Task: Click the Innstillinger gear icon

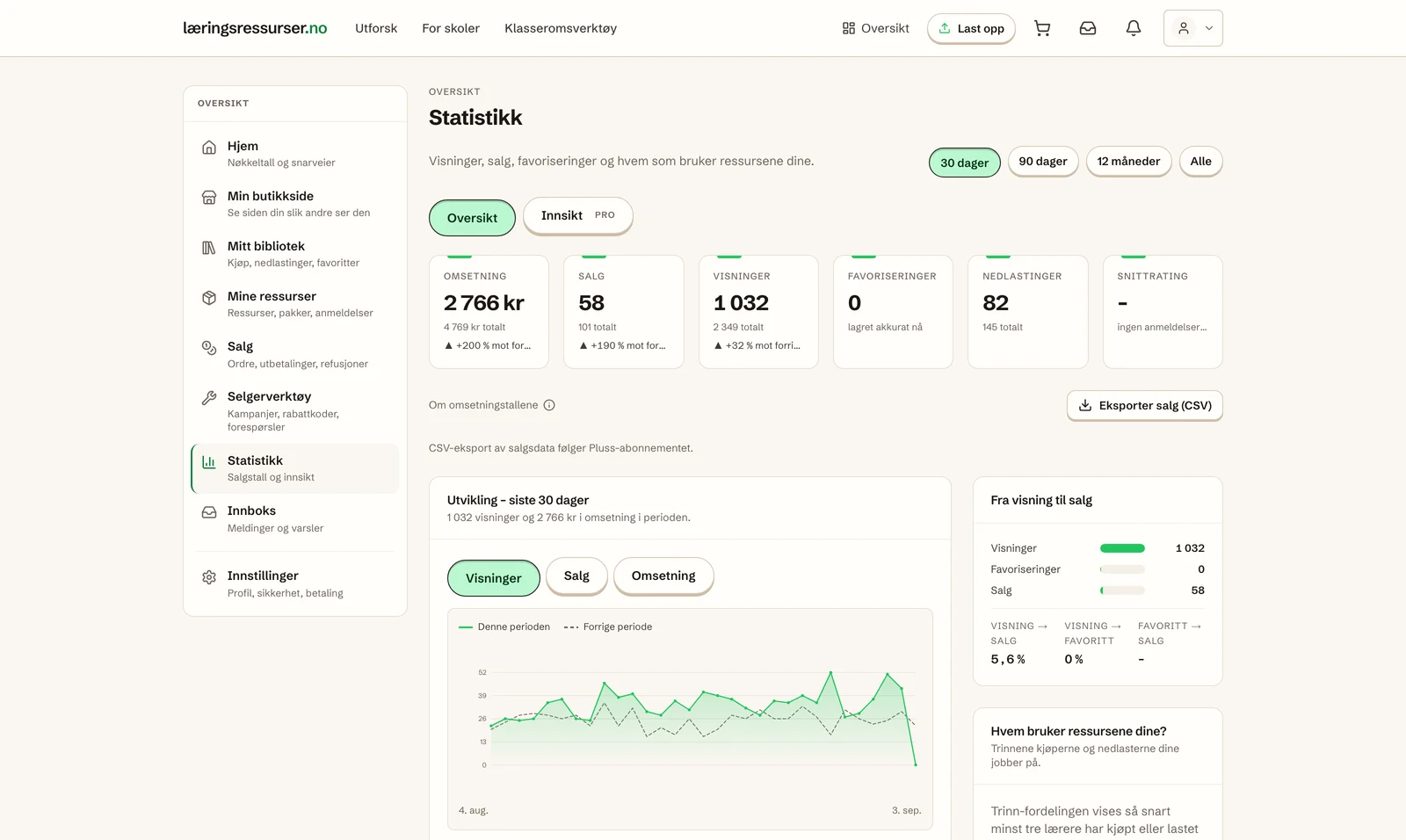Action: click(209, 577)
